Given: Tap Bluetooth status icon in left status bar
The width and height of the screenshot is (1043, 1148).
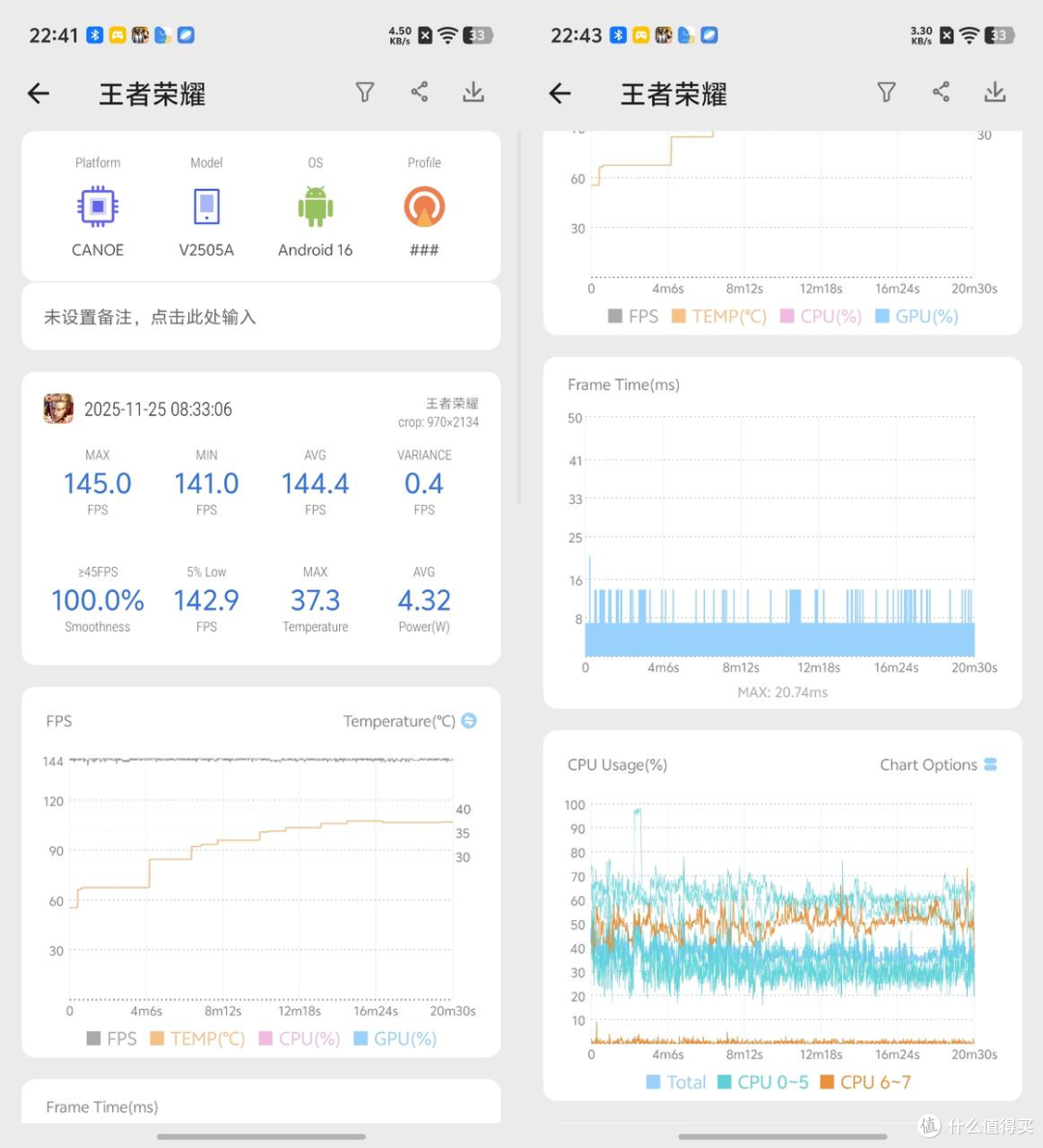Looking at the screenshot, I should 95,35.
